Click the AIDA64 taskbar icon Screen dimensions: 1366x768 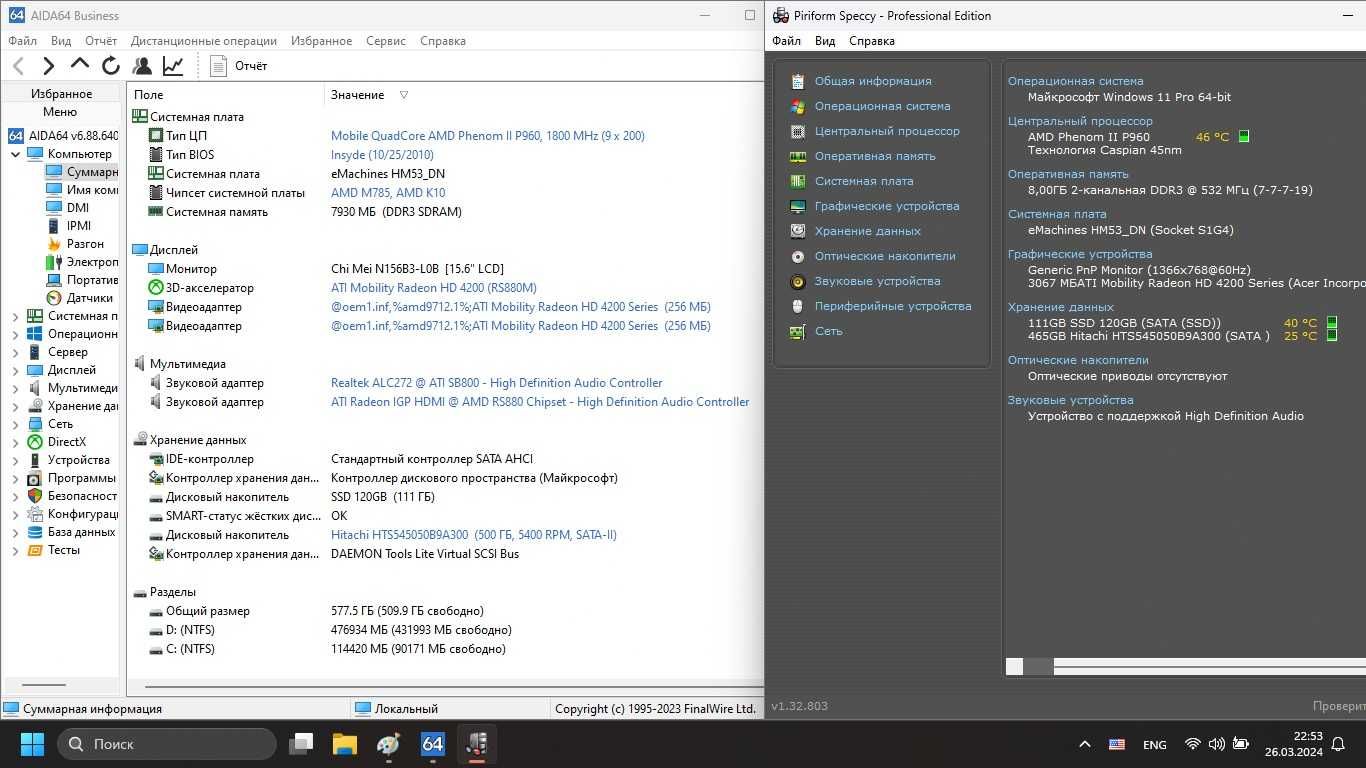(432, 744)
